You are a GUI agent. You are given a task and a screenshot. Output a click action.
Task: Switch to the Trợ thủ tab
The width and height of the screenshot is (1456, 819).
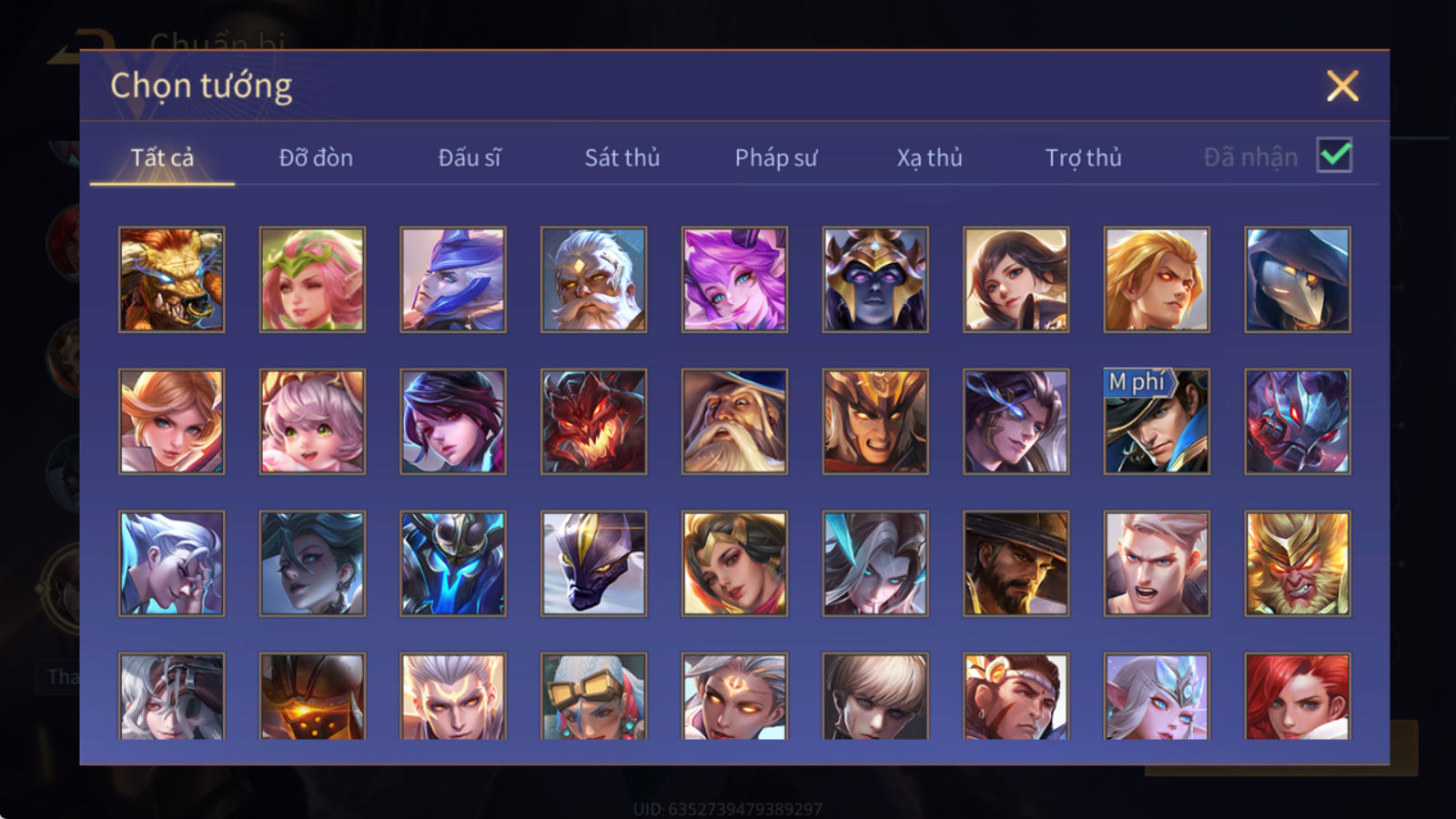(1083, 157)
